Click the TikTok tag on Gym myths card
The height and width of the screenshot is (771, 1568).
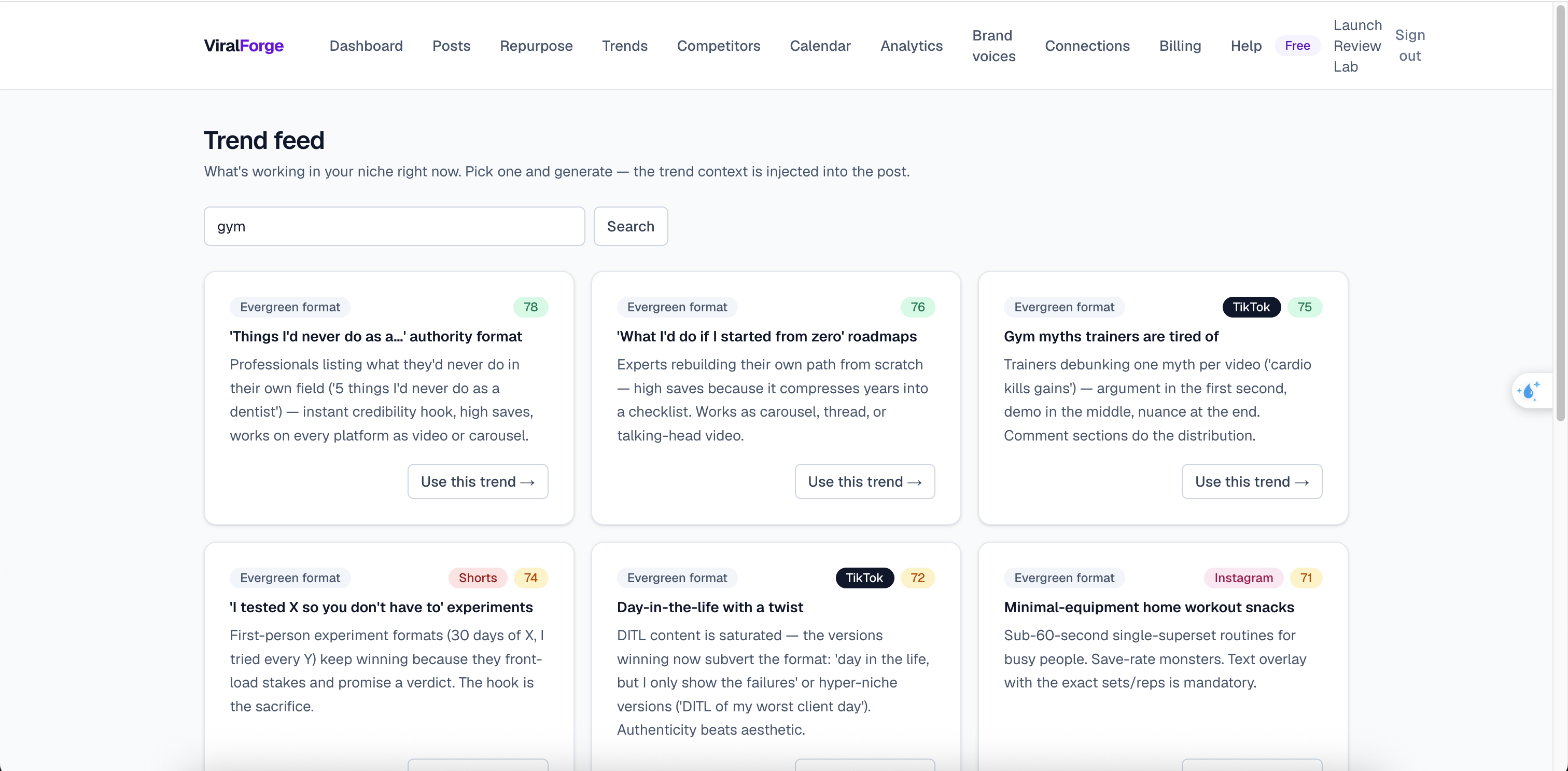point(1251,307)
